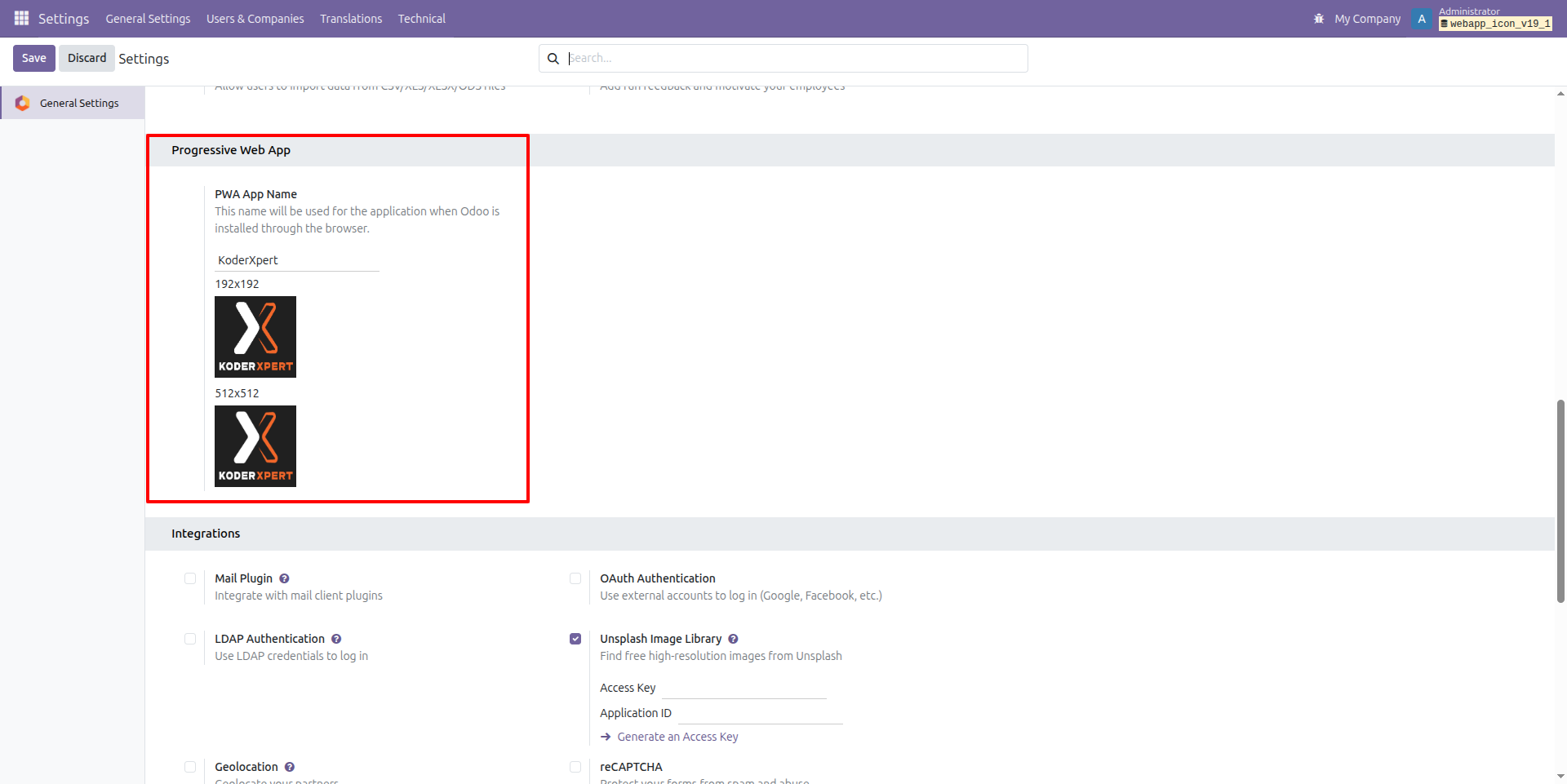
Task: Click the Progressive Web App section heading
Action: (x=231, y=150)
